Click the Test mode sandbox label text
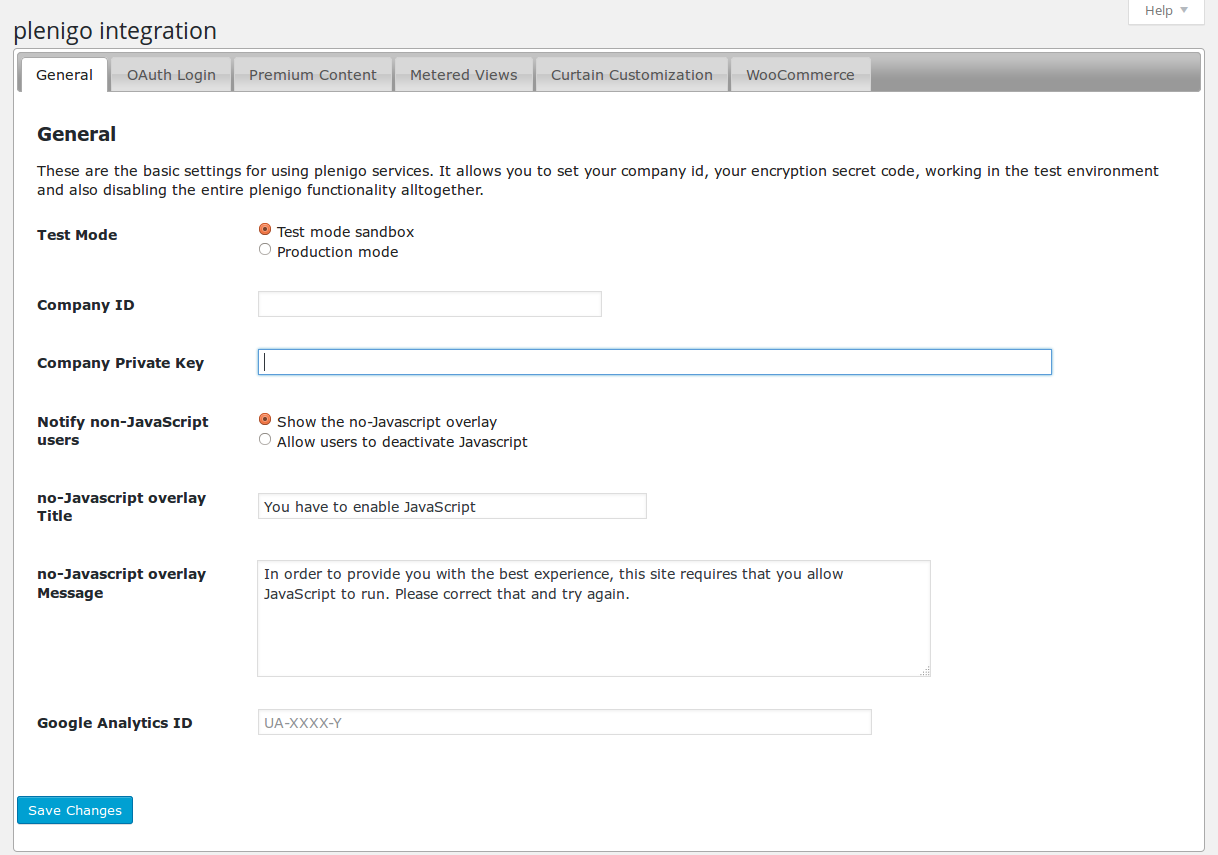The image size is (1218, 855). 345,232
